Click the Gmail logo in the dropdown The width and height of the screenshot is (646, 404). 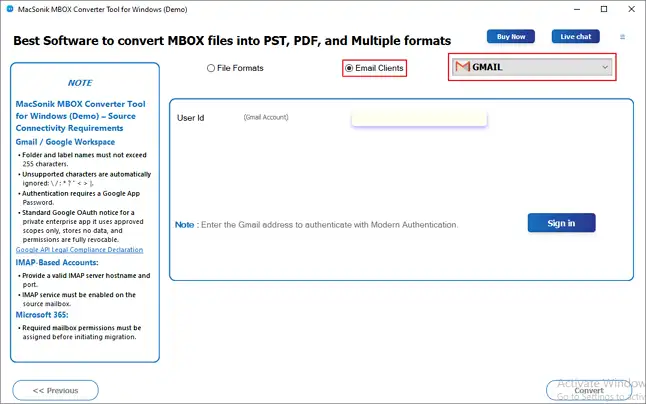463,67
